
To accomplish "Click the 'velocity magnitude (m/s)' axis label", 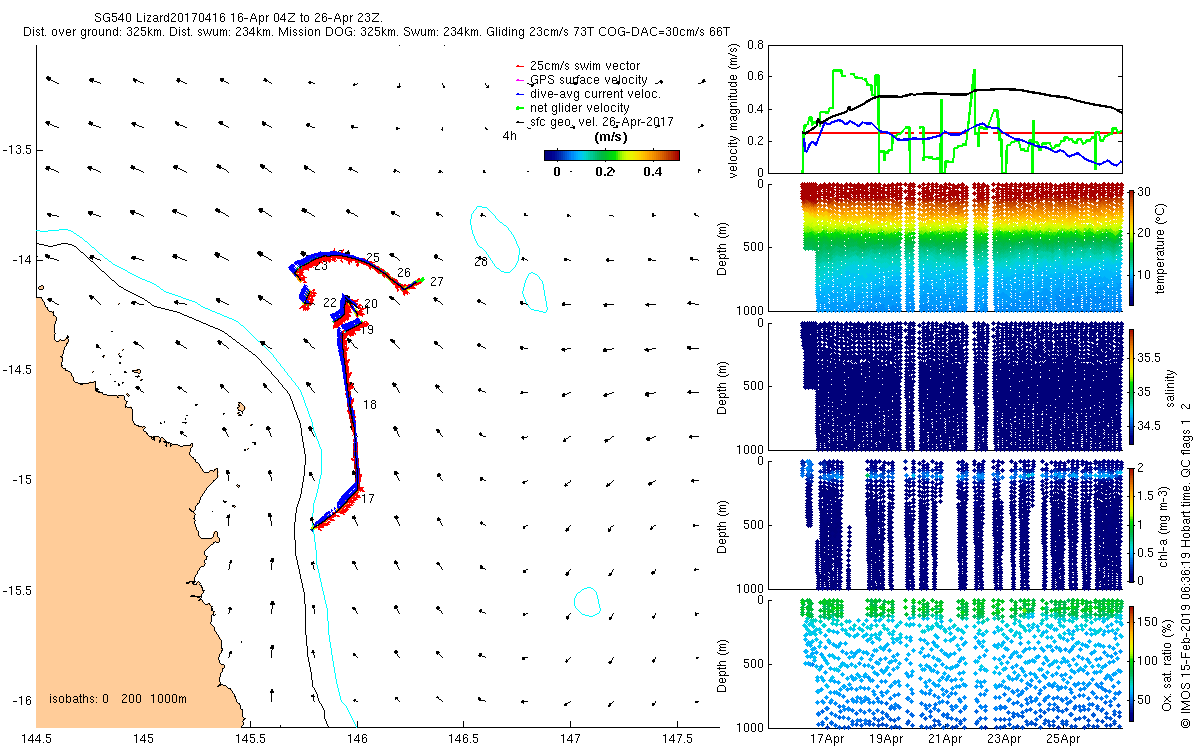I will pyautogui.click(x=734, y=109).
